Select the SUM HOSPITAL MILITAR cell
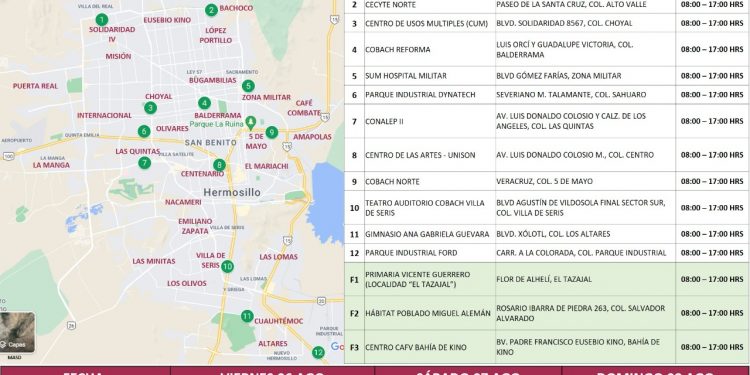 pos(430,76)
